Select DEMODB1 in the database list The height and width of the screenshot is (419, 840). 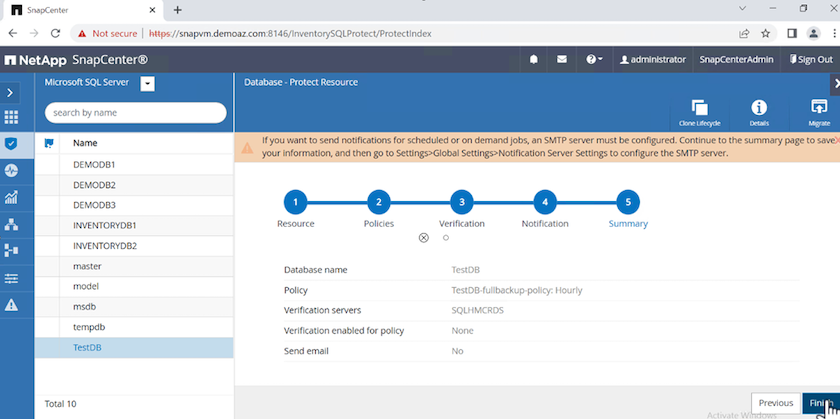click(x=134, y=164)
